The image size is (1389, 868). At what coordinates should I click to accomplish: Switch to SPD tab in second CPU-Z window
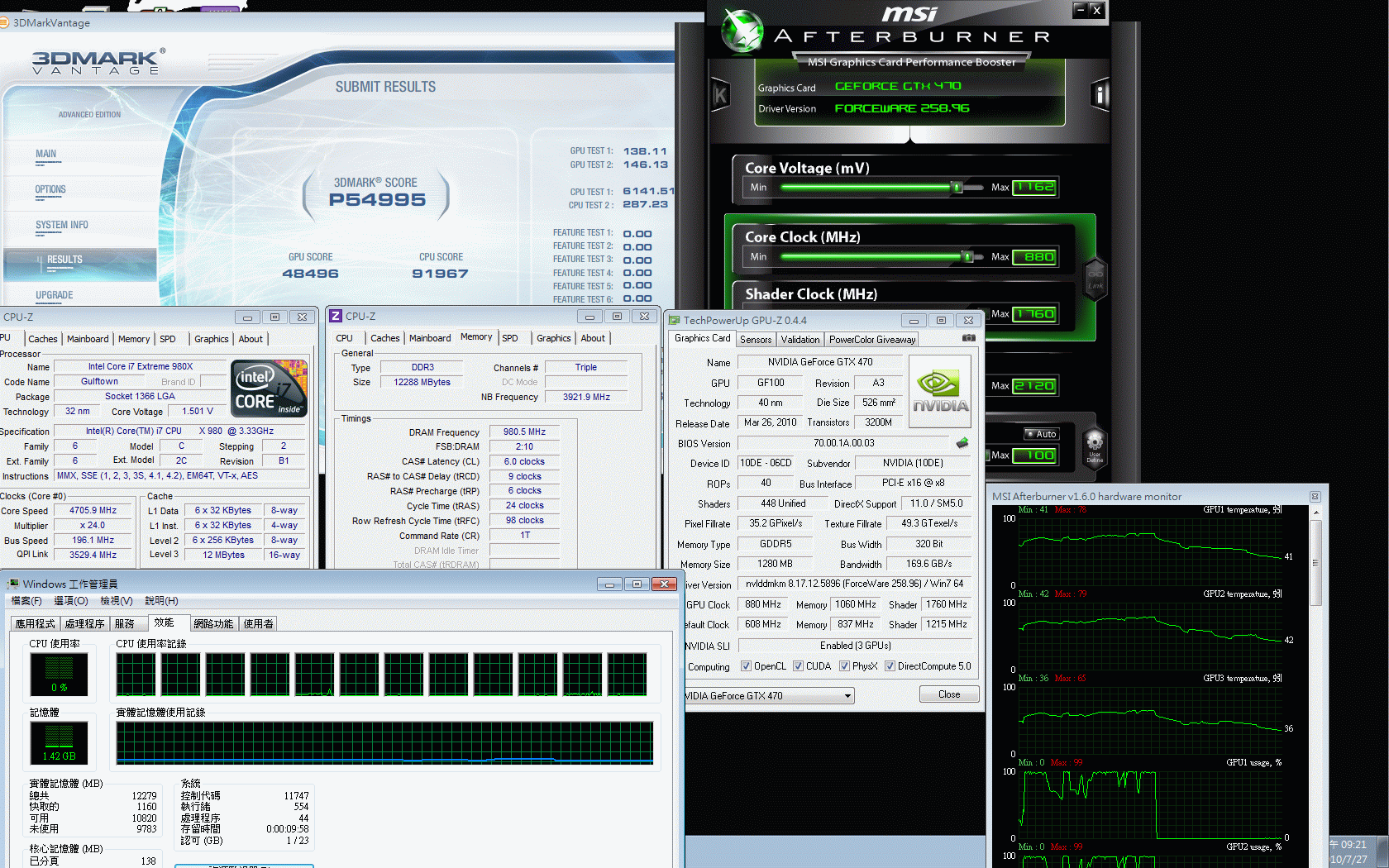coord(510,338)
